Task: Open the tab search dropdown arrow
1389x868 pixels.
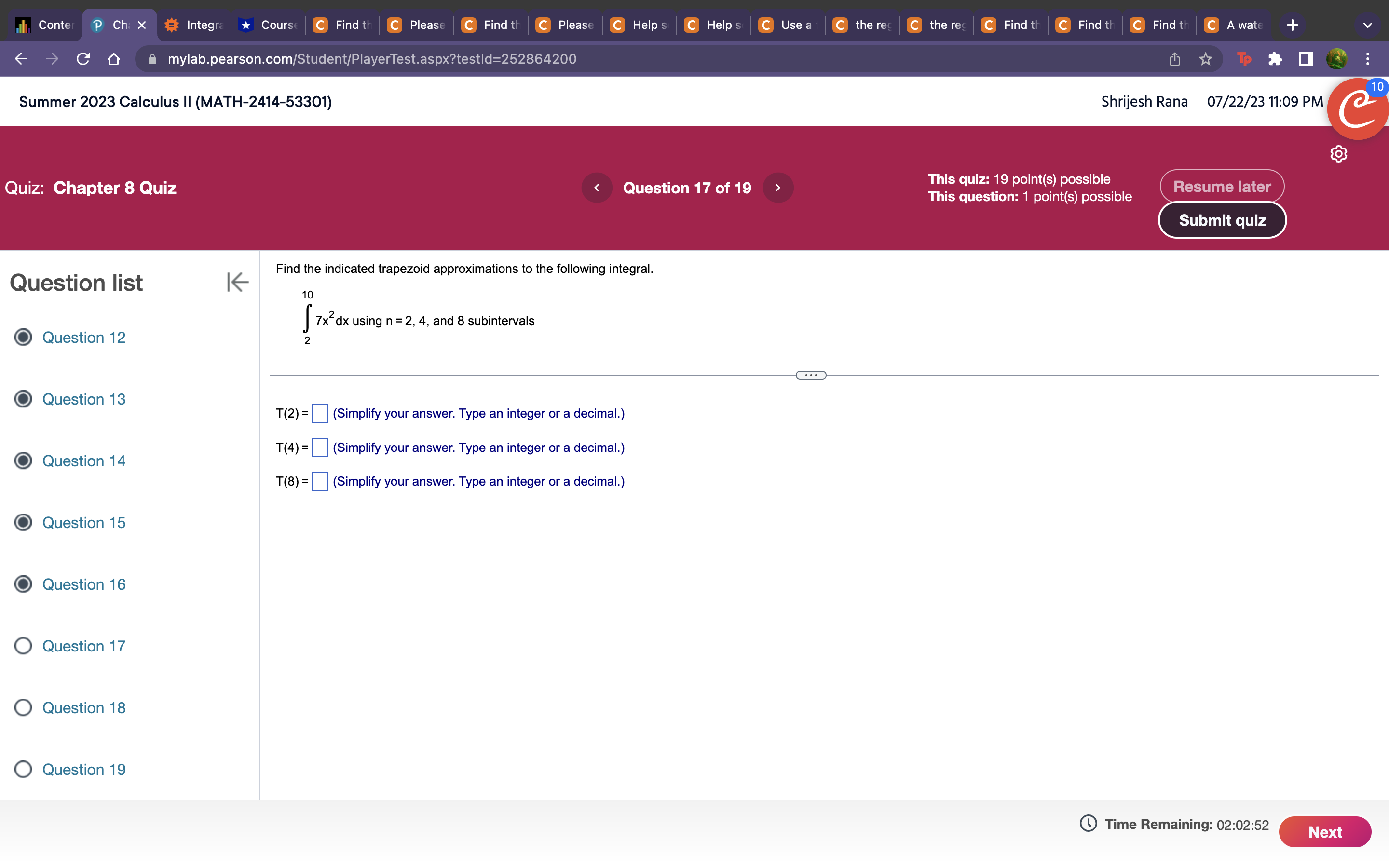Action: pyautogui.click(x=1367, y=25)
